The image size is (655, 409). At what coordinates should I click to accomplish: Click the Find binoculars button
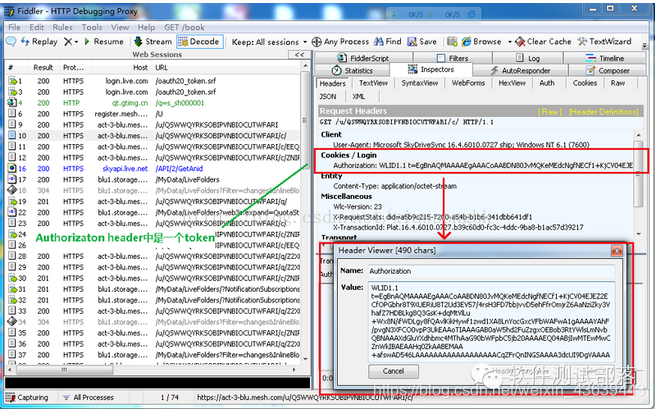(x=387, y=41)
